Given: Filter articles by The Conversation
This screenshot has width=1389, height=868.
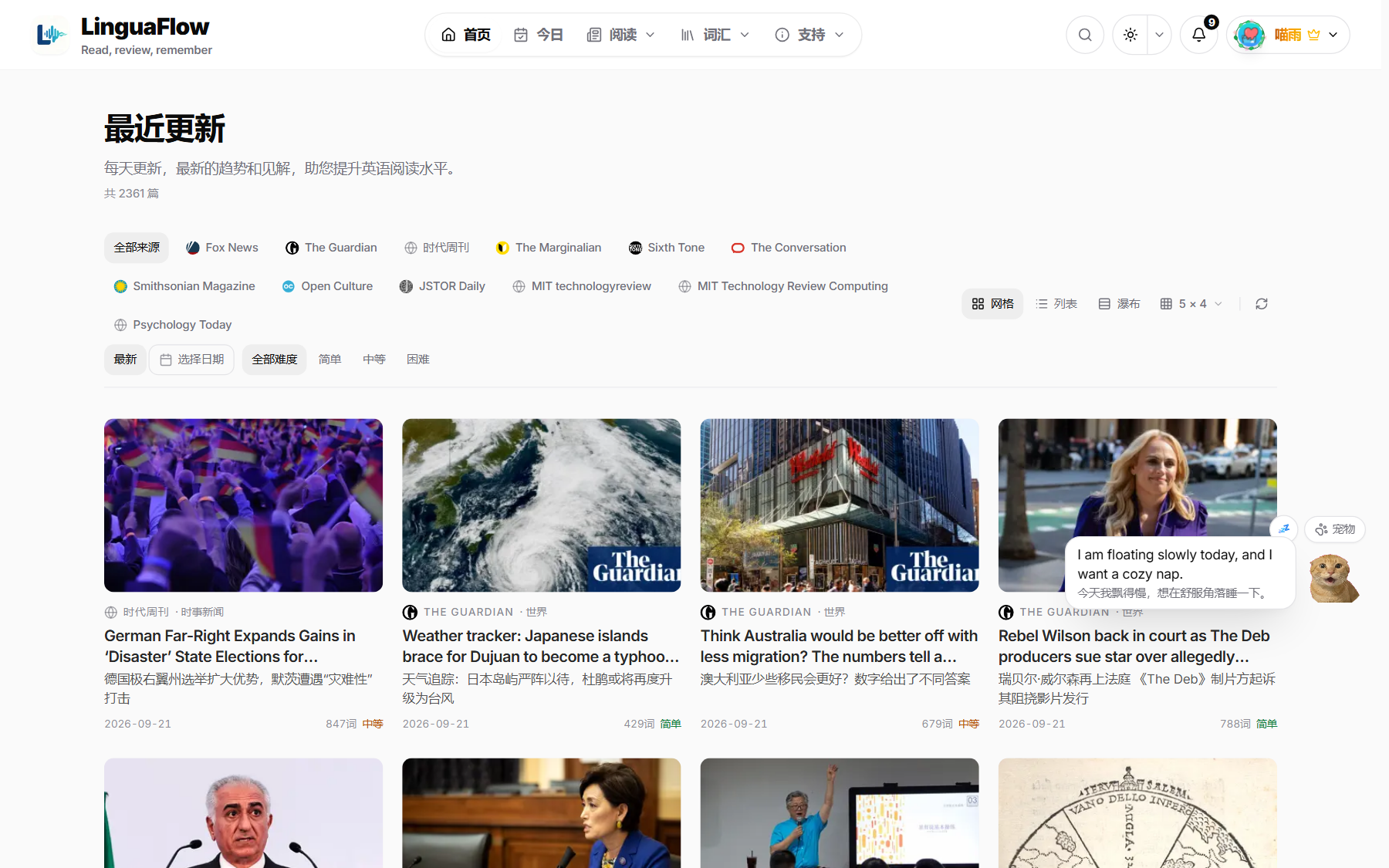Looking at the screenshot, I should pyautogui.click(x=789, y=248).
